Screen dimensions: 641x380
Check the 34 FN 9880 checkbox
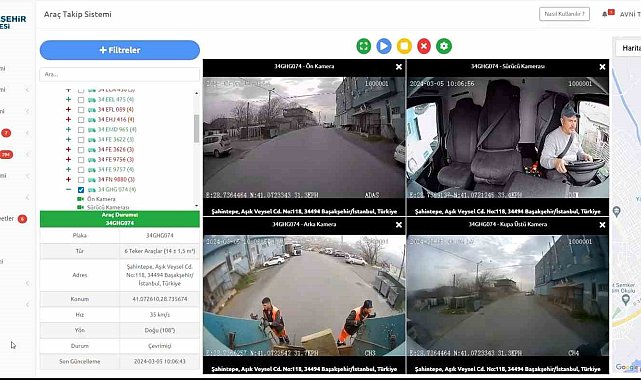click(x=81, y=180)
